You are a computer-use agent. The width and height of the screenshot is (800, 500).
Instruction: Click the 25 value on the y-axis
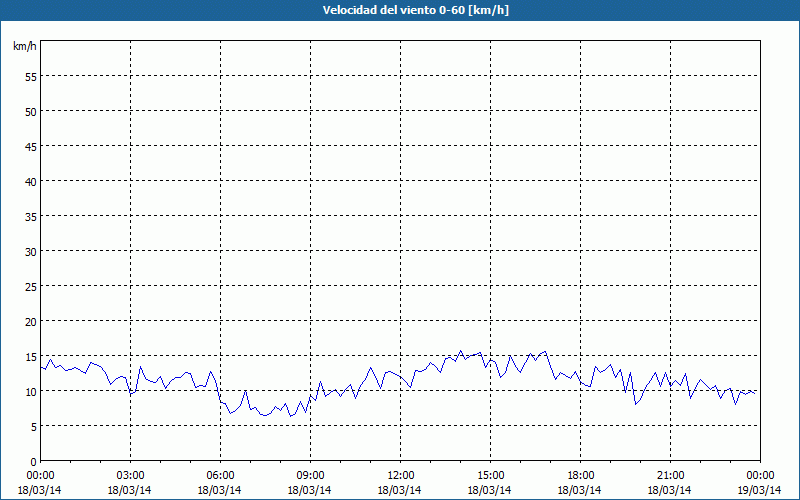[x=31, y=287]
